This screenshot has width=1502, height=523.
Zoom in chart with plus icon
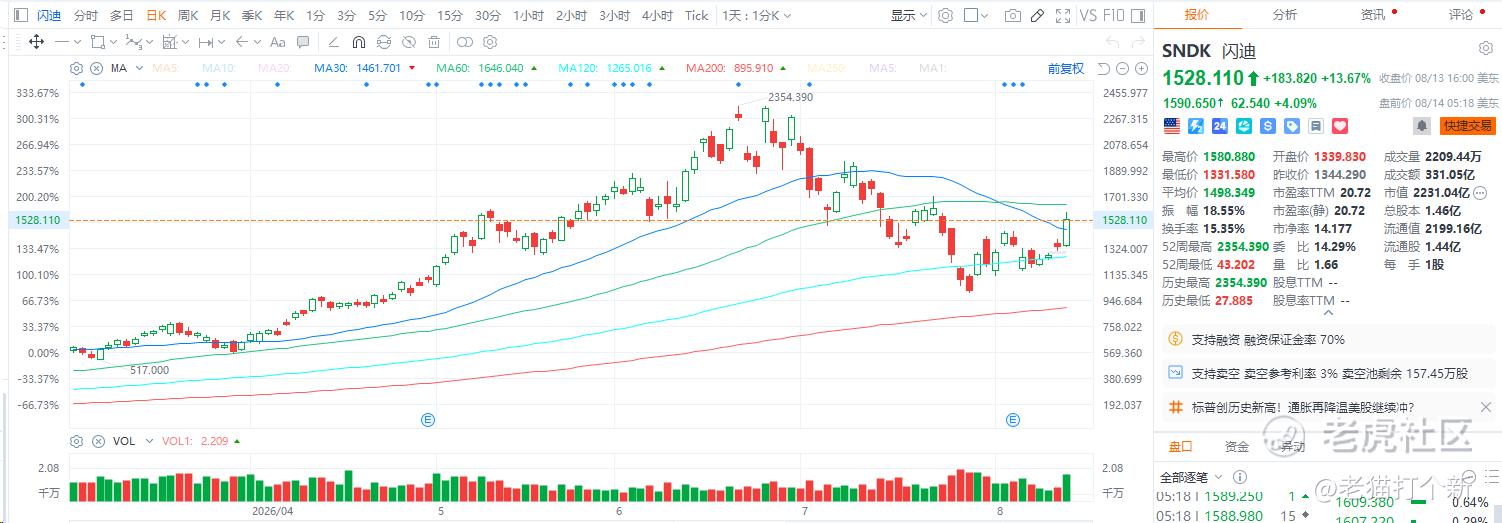1140,68
